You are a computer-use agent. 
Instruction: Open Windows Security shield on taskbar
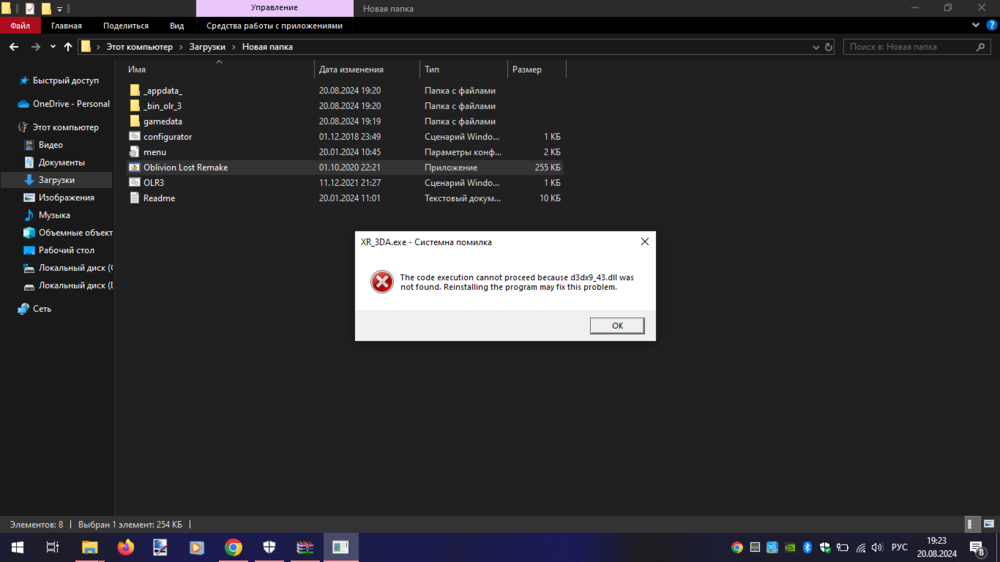[269, 547]
